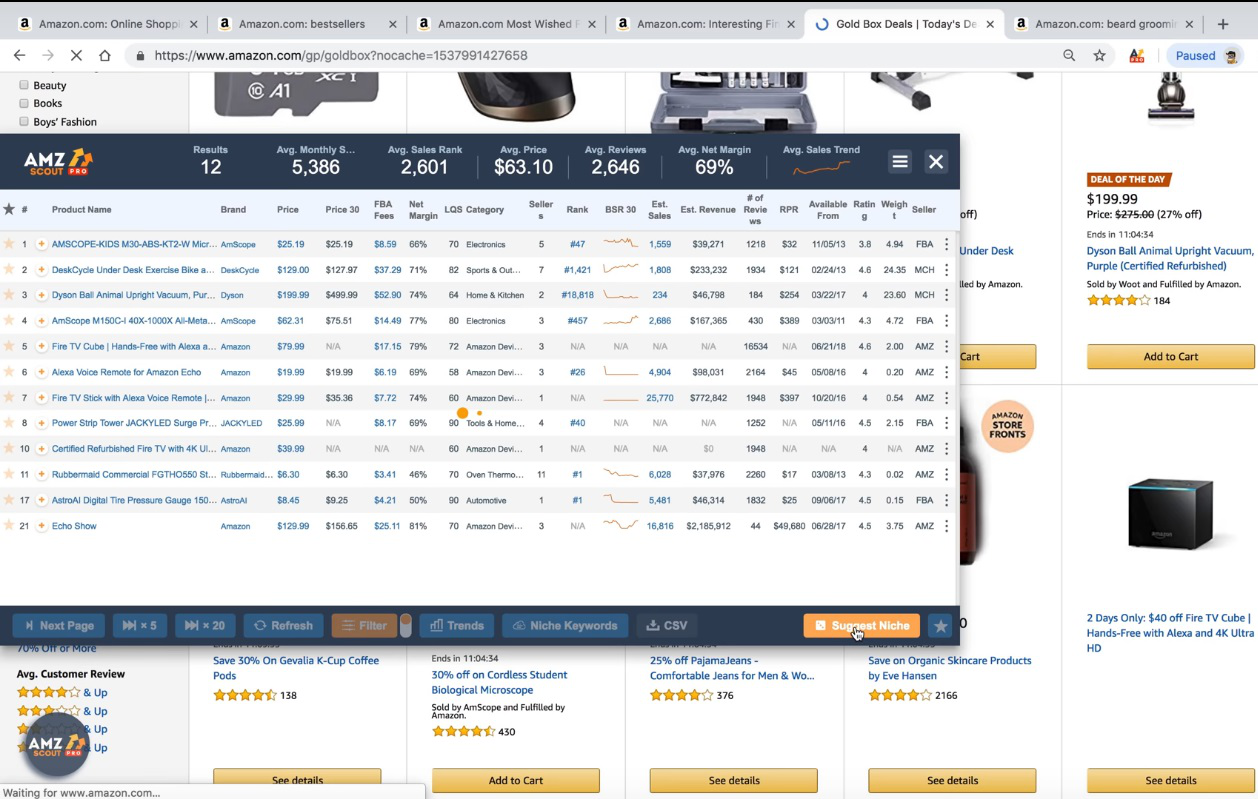The image size is (1258, 799).
Task: Open the Filter options
Action: tap(364, 626)
